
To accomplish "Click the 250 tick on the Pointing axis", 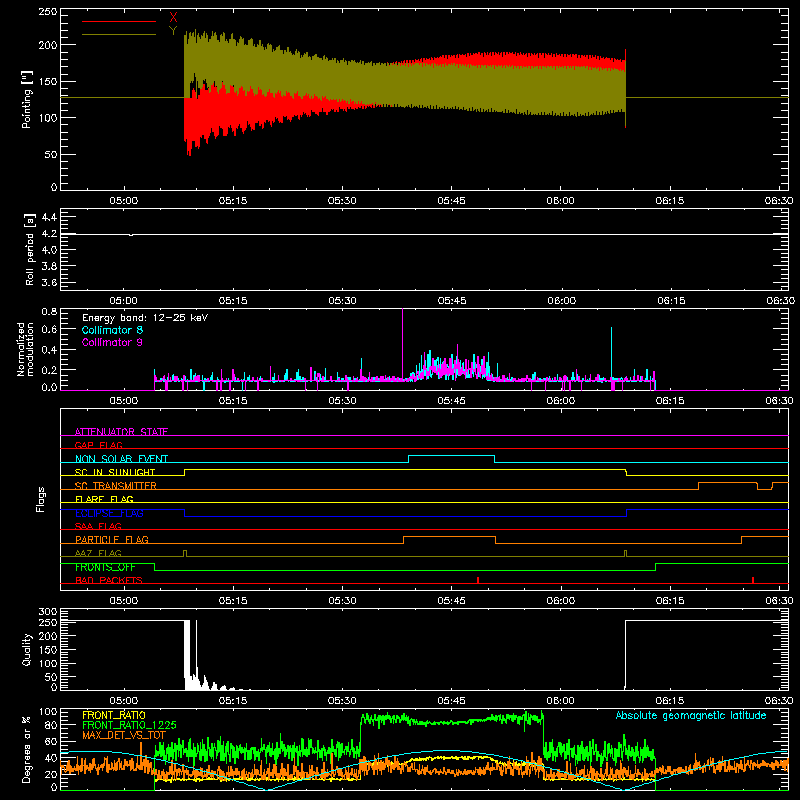I will 48,12.
